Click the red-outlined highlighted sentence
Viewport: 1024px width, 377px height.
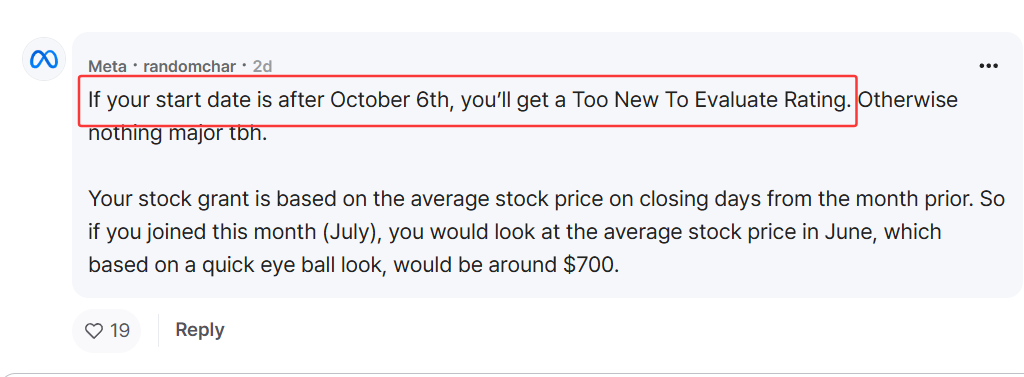point(468,101)
